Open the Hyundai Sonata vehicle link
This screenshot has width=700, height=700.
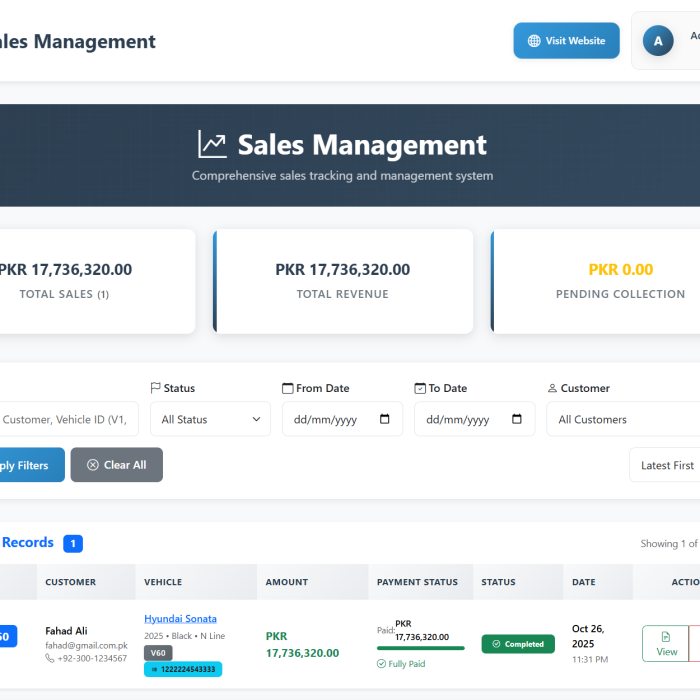pos(180,619)
